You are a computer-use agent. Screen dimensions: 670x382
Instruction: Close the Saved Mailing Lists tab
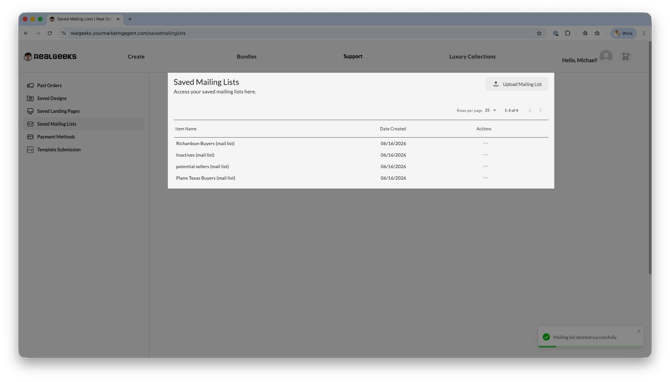[x=118, y=19]
